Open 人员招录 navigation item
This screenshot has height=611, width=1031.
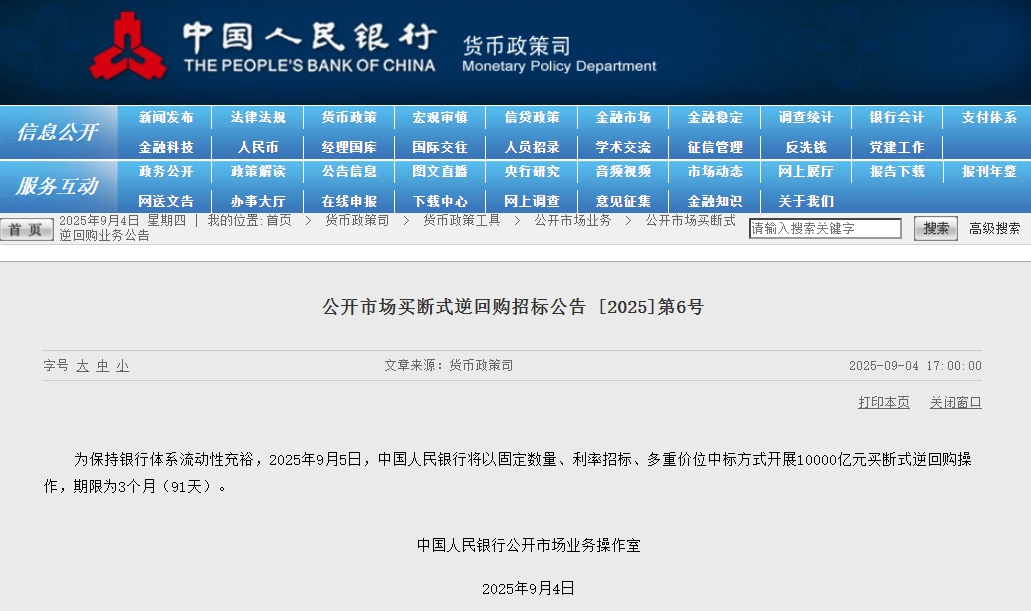532,147
